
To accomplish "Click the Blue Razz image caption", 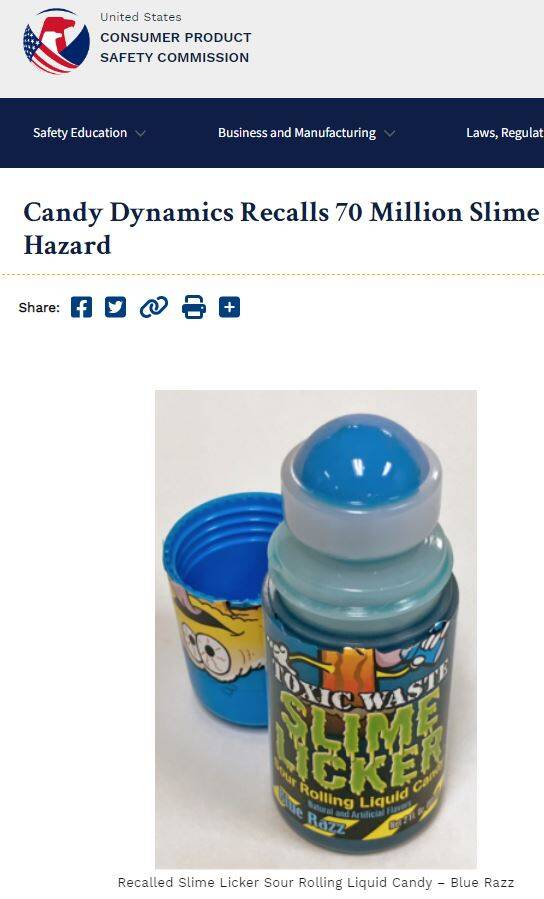I will pyautogui.click(x=316, y=882).
